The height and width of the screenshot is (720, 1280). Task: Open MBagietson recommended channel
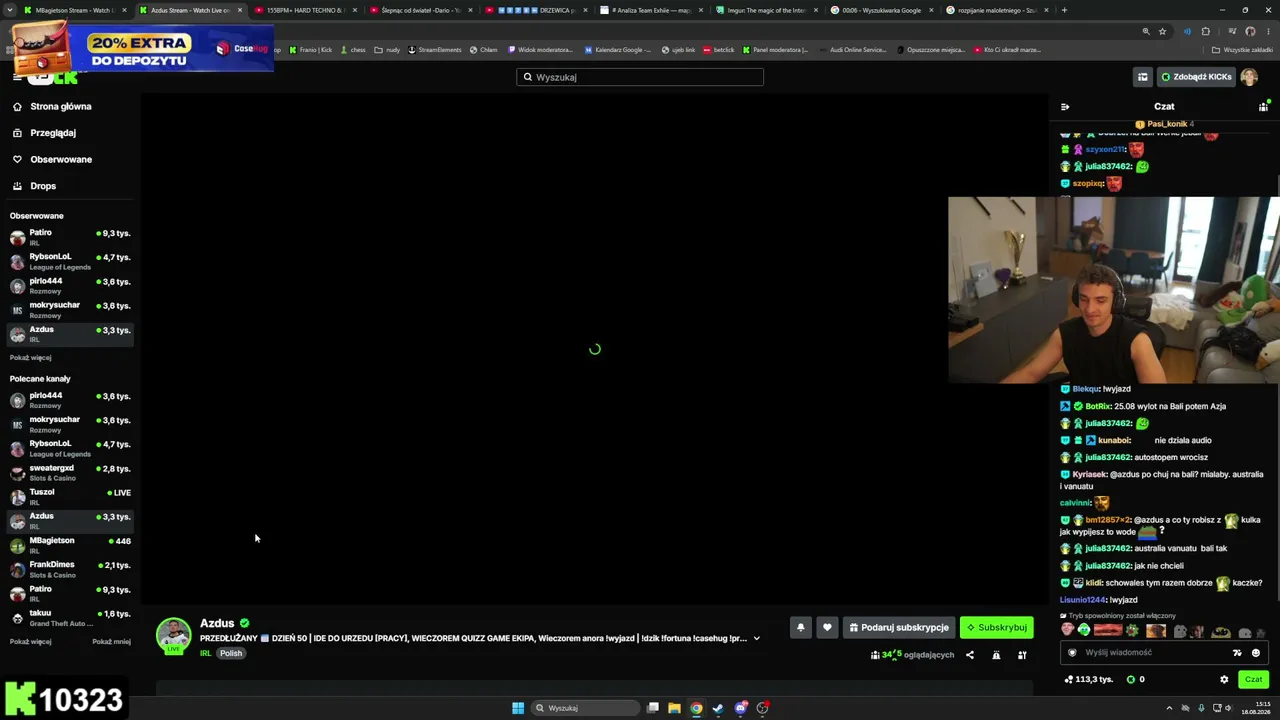70,545
